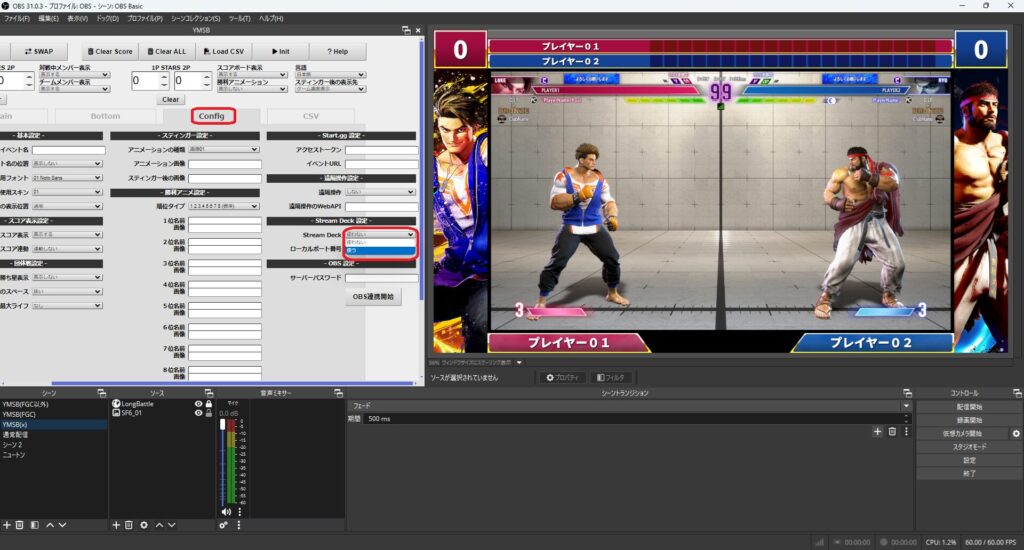Switch to the CSV tab
Screen dimensions: 1024x550
click(311, 116)
